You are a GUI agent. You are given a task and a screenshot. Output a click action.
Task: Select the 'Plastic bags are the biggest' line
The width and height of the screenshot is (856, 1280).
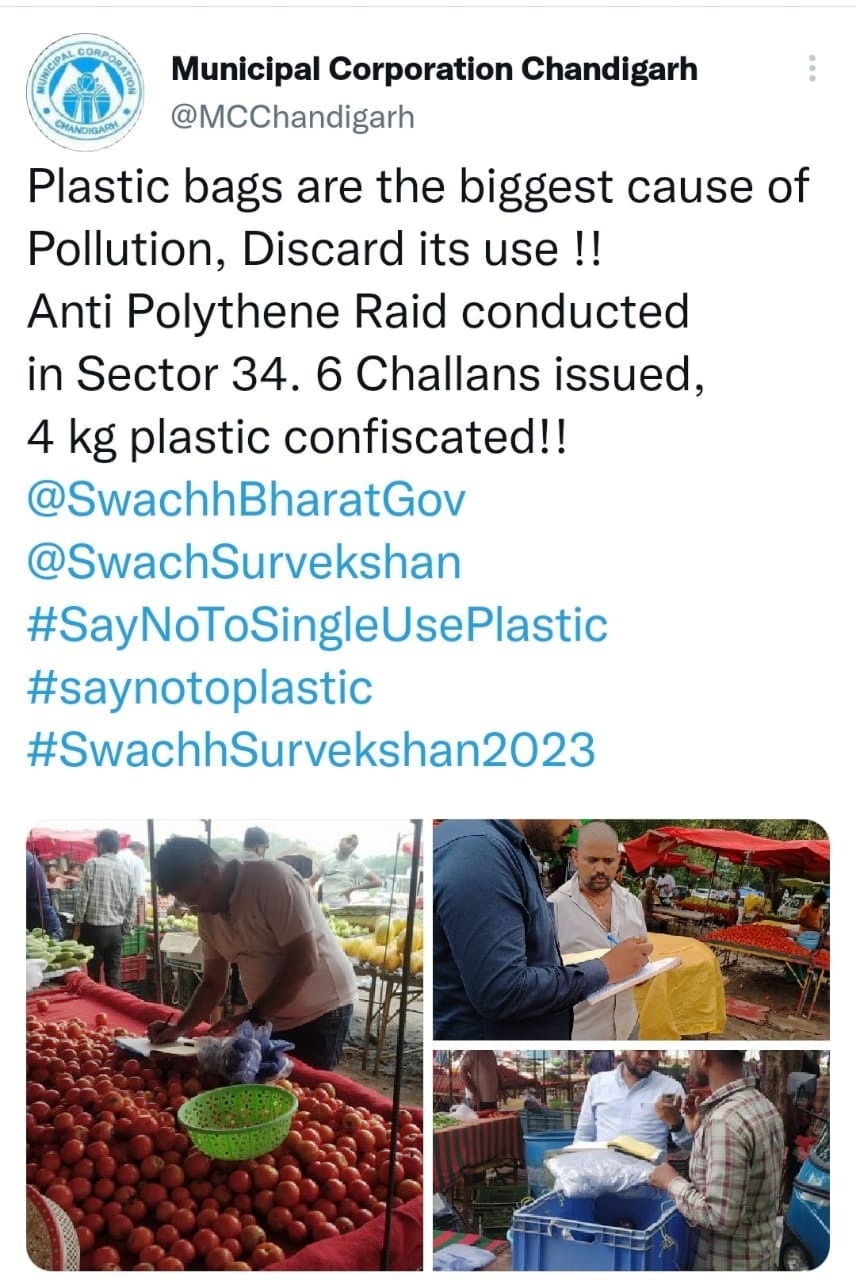point(418,188)
